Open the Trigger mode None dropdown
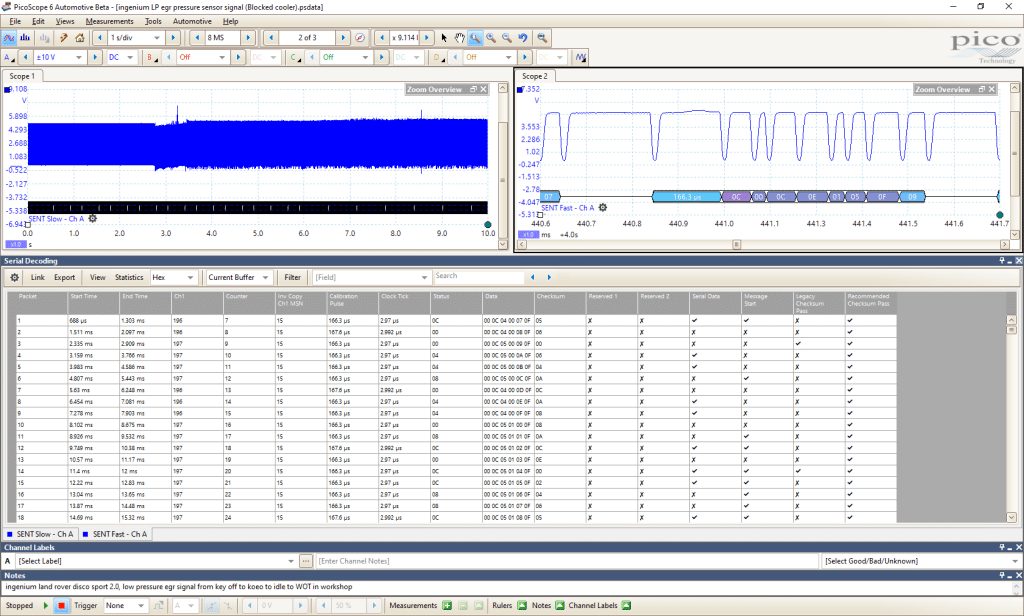 [x=140, y=606]
